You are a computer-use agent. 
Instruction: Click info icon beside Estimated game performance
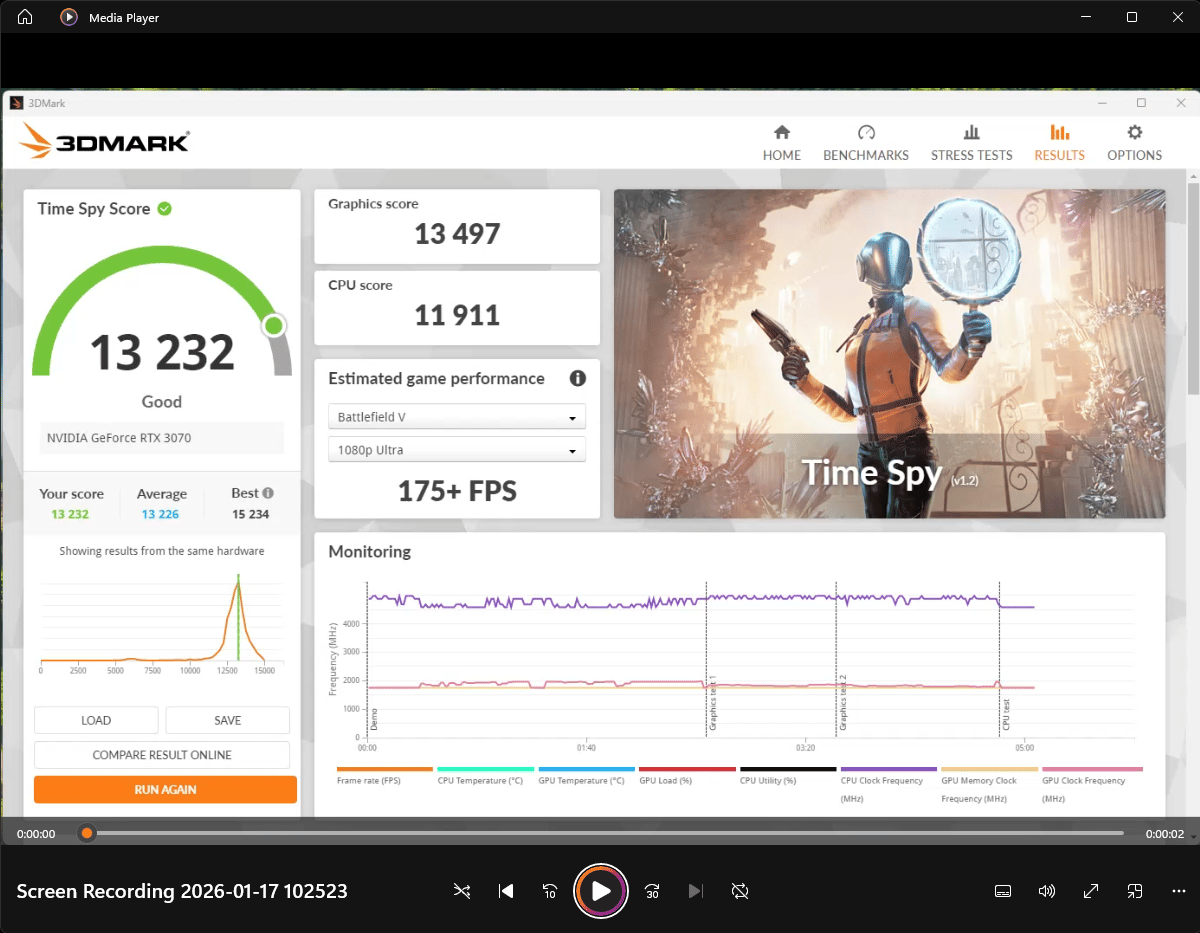(x=577, y=378)
